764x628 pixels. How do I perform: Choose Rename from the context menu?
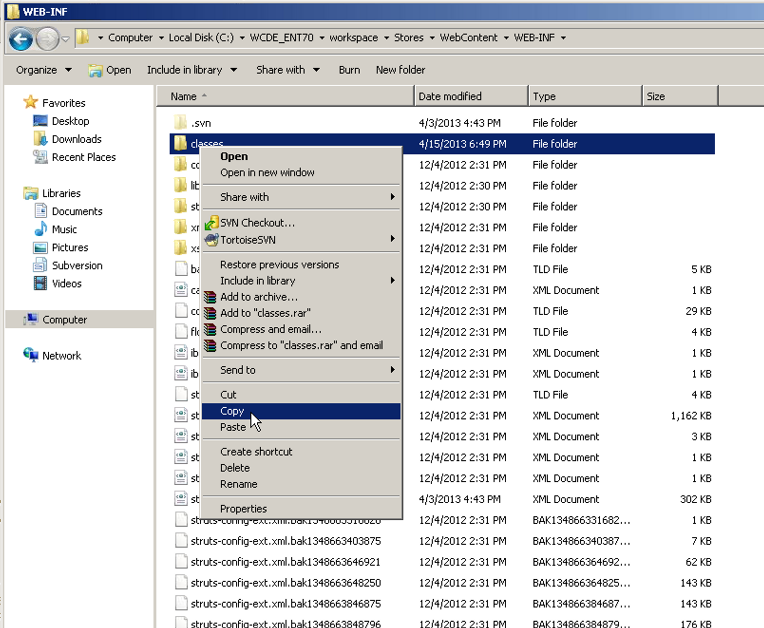[239, 484]
